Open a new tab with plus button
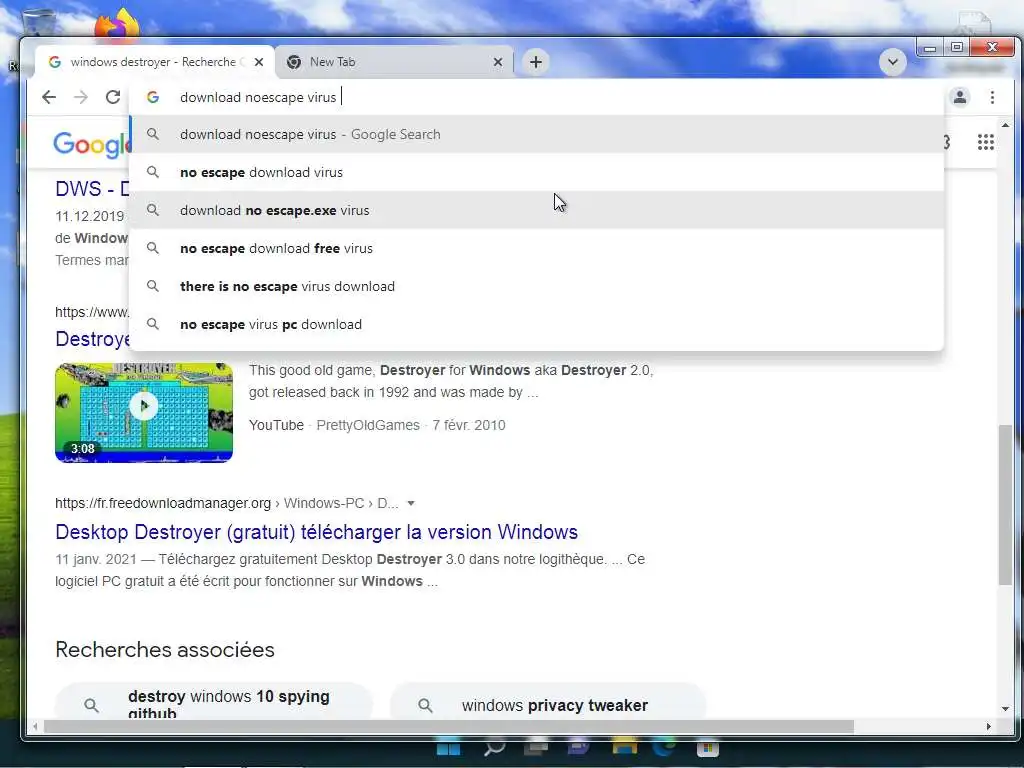The image size is (1024, 768). pyautogui.click(x=536, y=62)
